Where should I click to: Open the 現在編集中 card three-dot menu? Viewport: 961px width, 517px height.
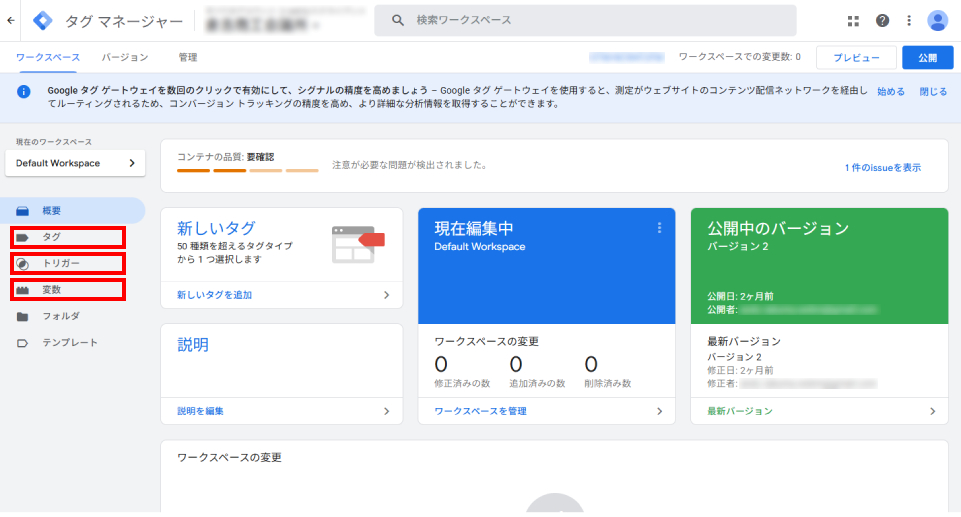(659, 228)
